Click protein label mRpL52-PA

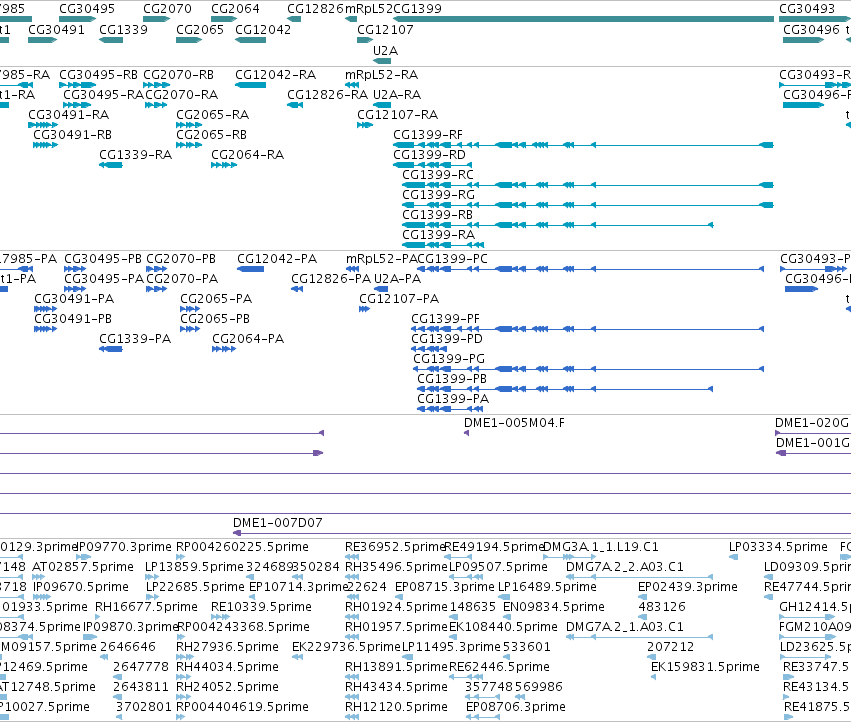tap(382, 258)
